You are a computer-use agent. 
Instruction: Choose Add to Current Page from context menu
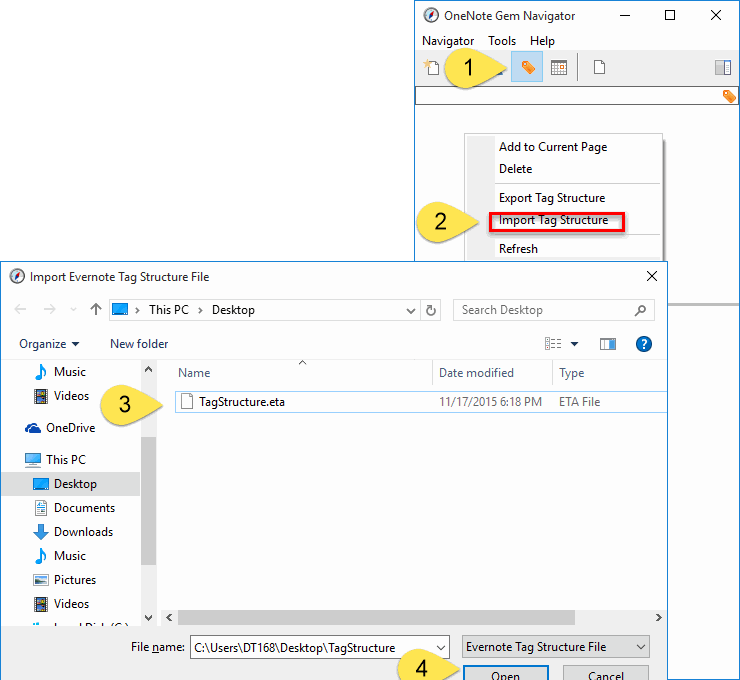[553, 147]
